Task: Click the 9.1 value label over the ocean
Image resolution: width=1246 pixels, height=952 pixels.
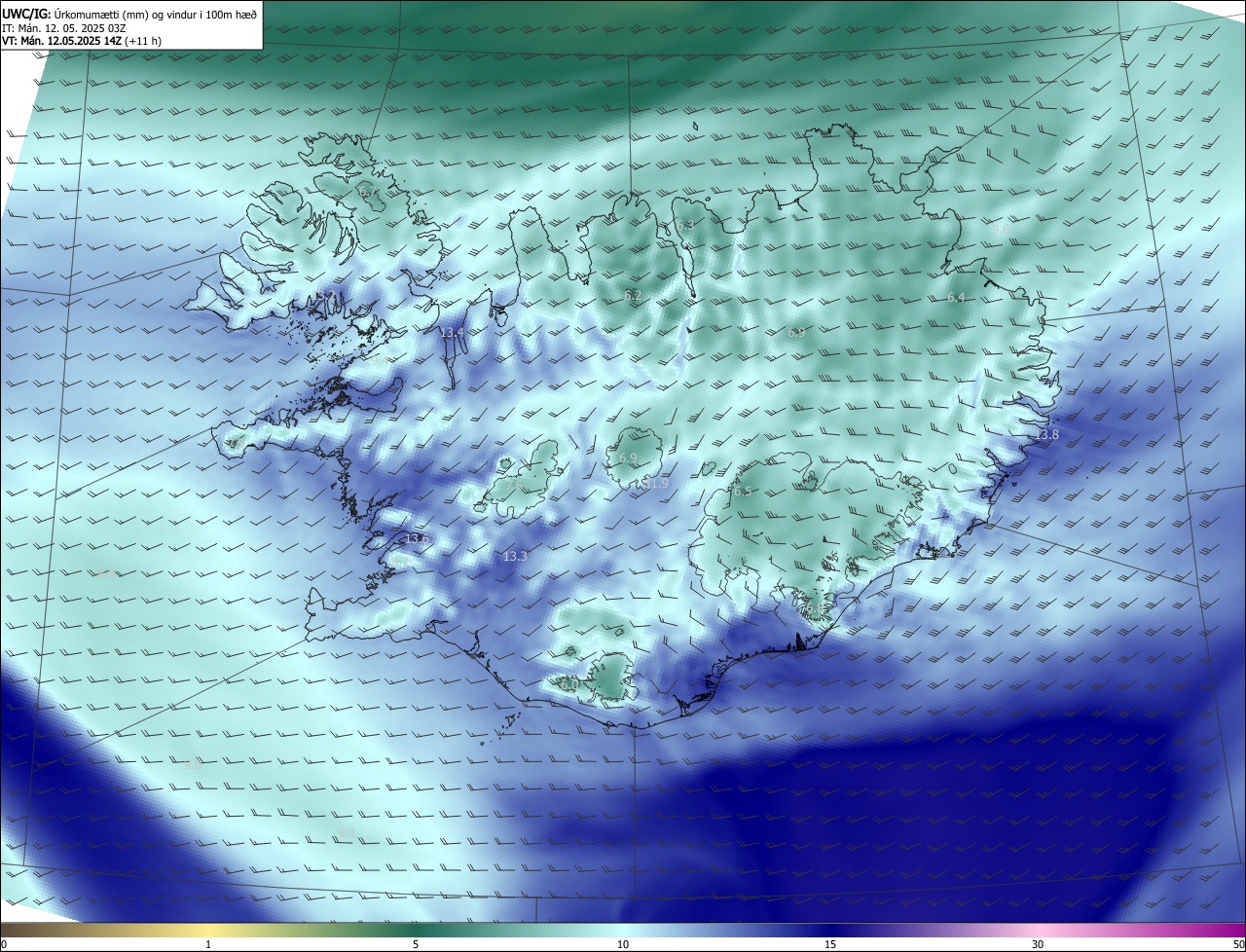Action: pos(346,832)
